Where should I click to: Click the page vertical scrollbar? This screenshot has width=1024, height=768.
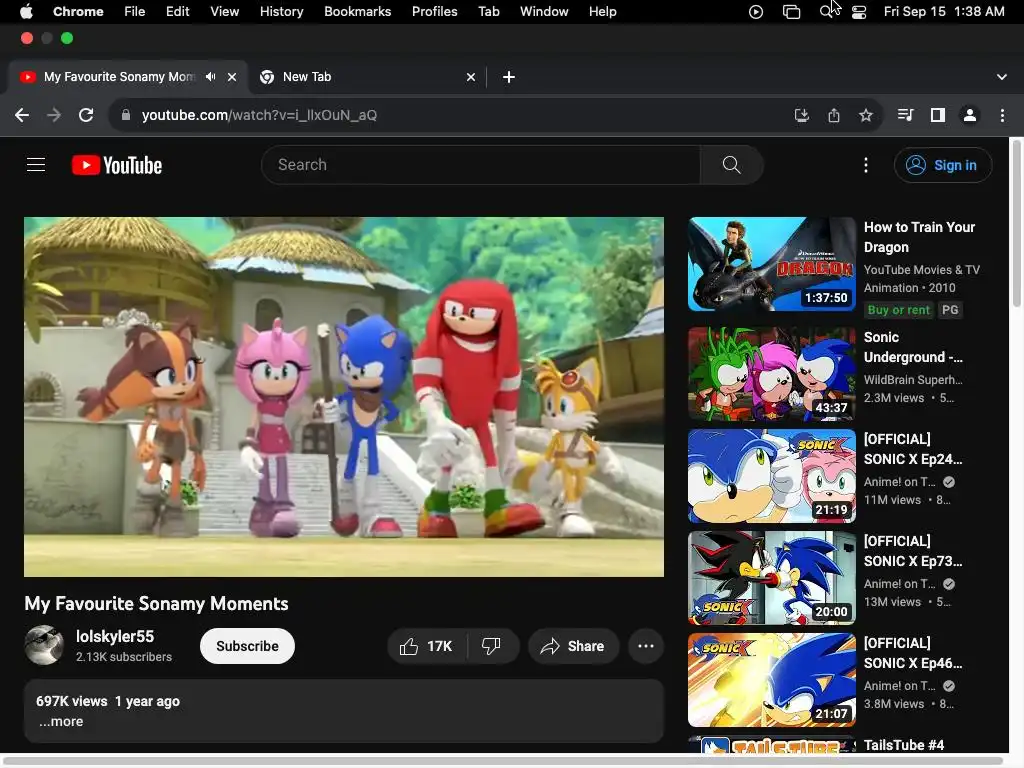(1016, 222)
